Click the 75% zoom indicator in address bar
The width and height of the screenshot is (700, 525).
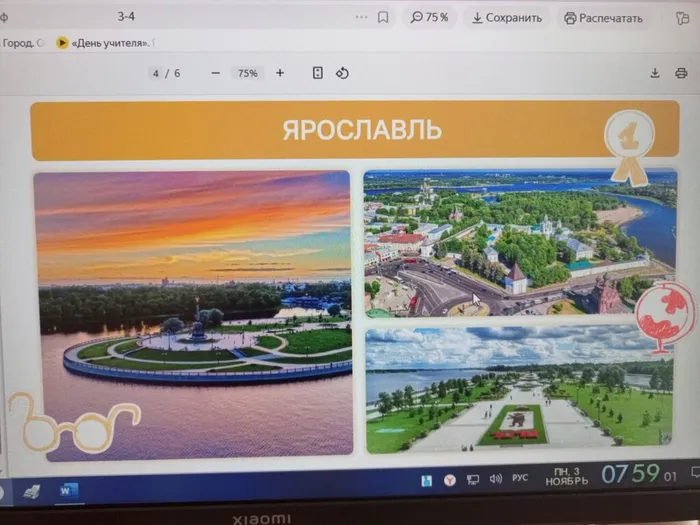click(x=430, y=17)
